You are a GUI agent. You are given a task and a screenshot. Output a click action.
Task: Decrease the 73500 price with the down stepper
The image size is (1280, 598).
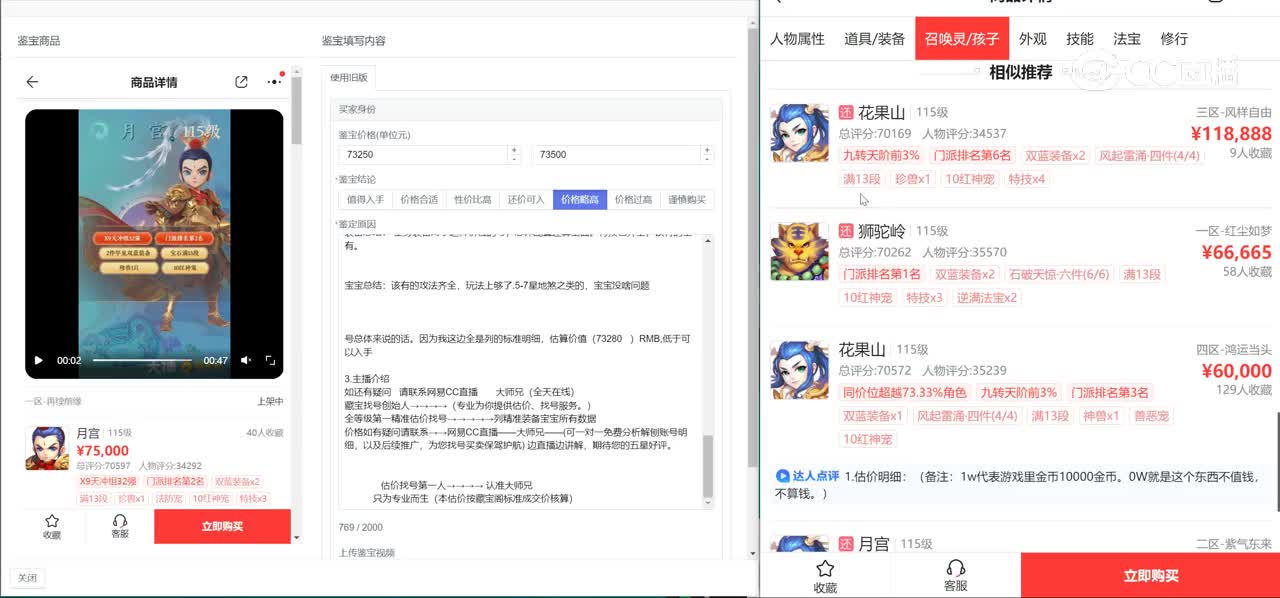[x=708, y=159]
